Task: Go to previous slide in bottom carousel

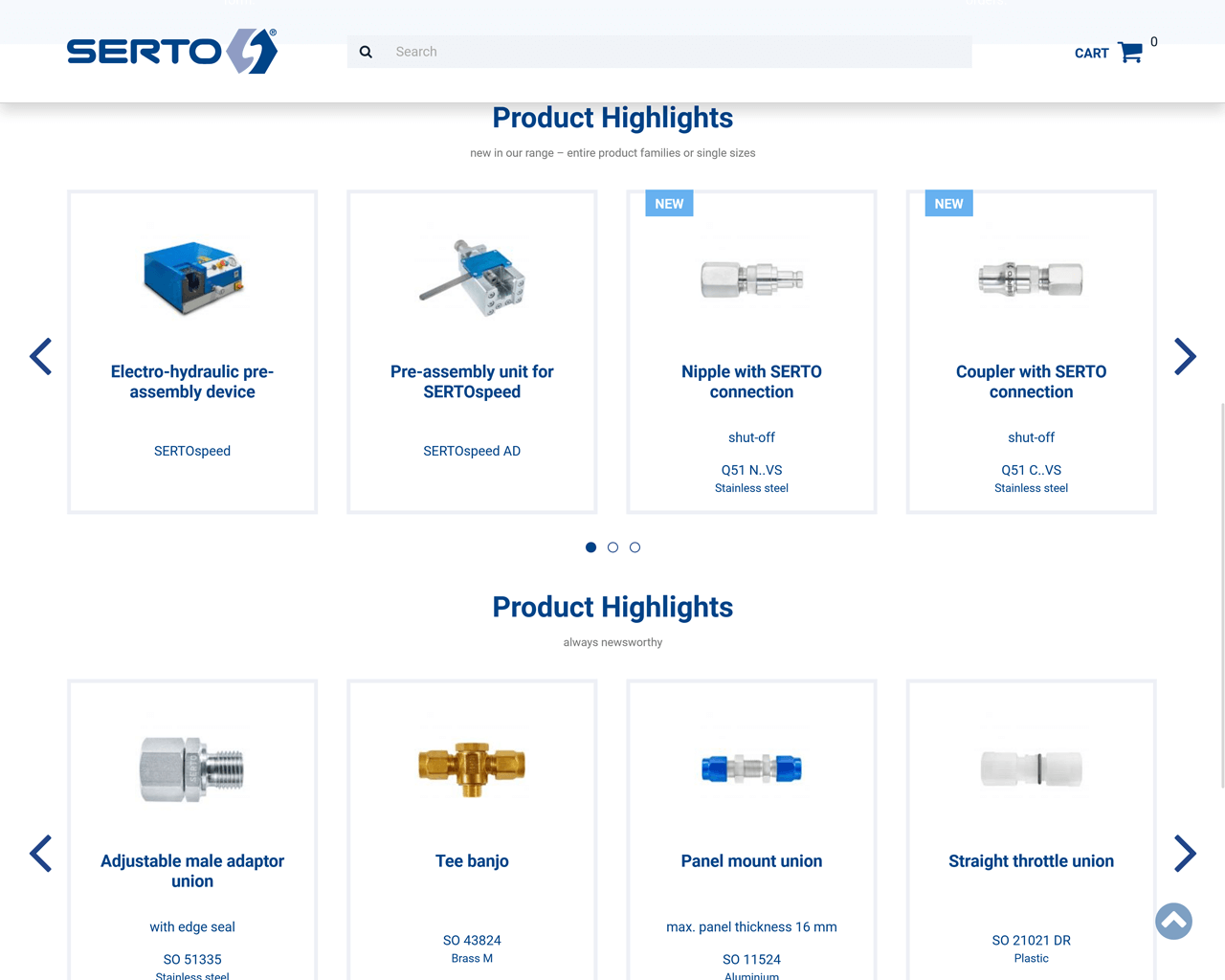Action: 40,854
